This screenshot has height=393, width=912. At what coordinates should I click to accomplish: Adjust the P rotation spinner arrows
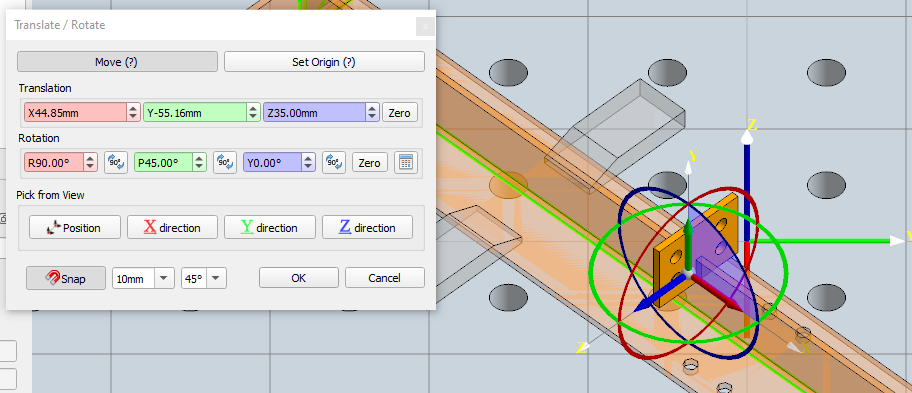pyautogui.click(x=200, y=163)
